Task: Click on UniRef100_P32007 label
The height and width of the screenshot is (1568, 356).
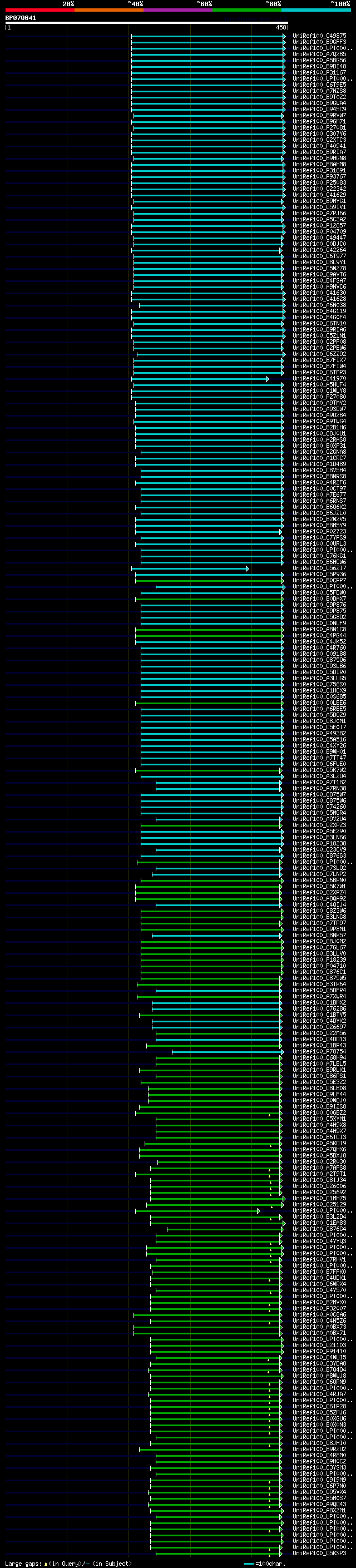Action: [x=319, y=1309]
